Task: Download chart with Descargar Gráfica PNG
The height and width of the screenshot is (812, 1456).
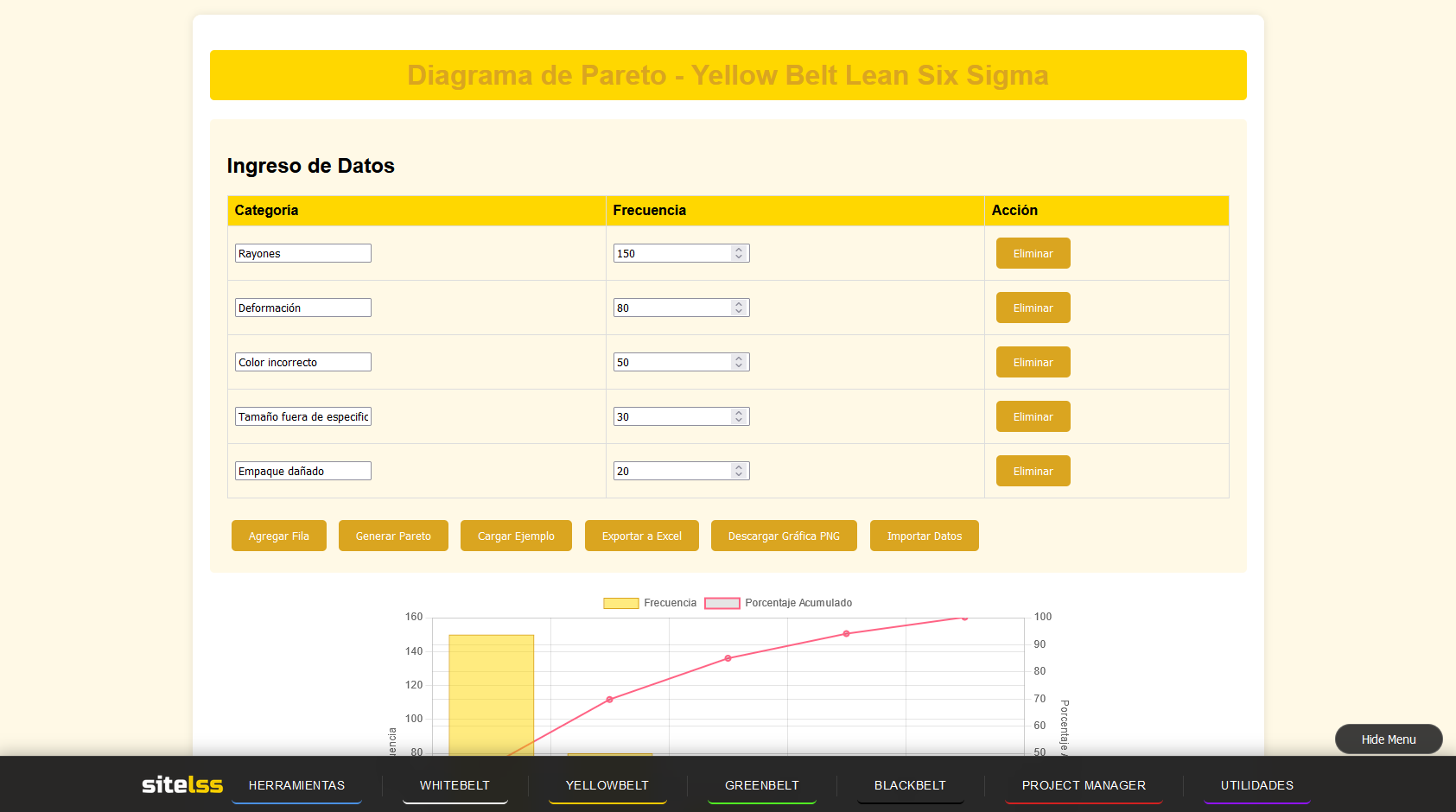Action: pyautogui.click(x=783, y=536)
